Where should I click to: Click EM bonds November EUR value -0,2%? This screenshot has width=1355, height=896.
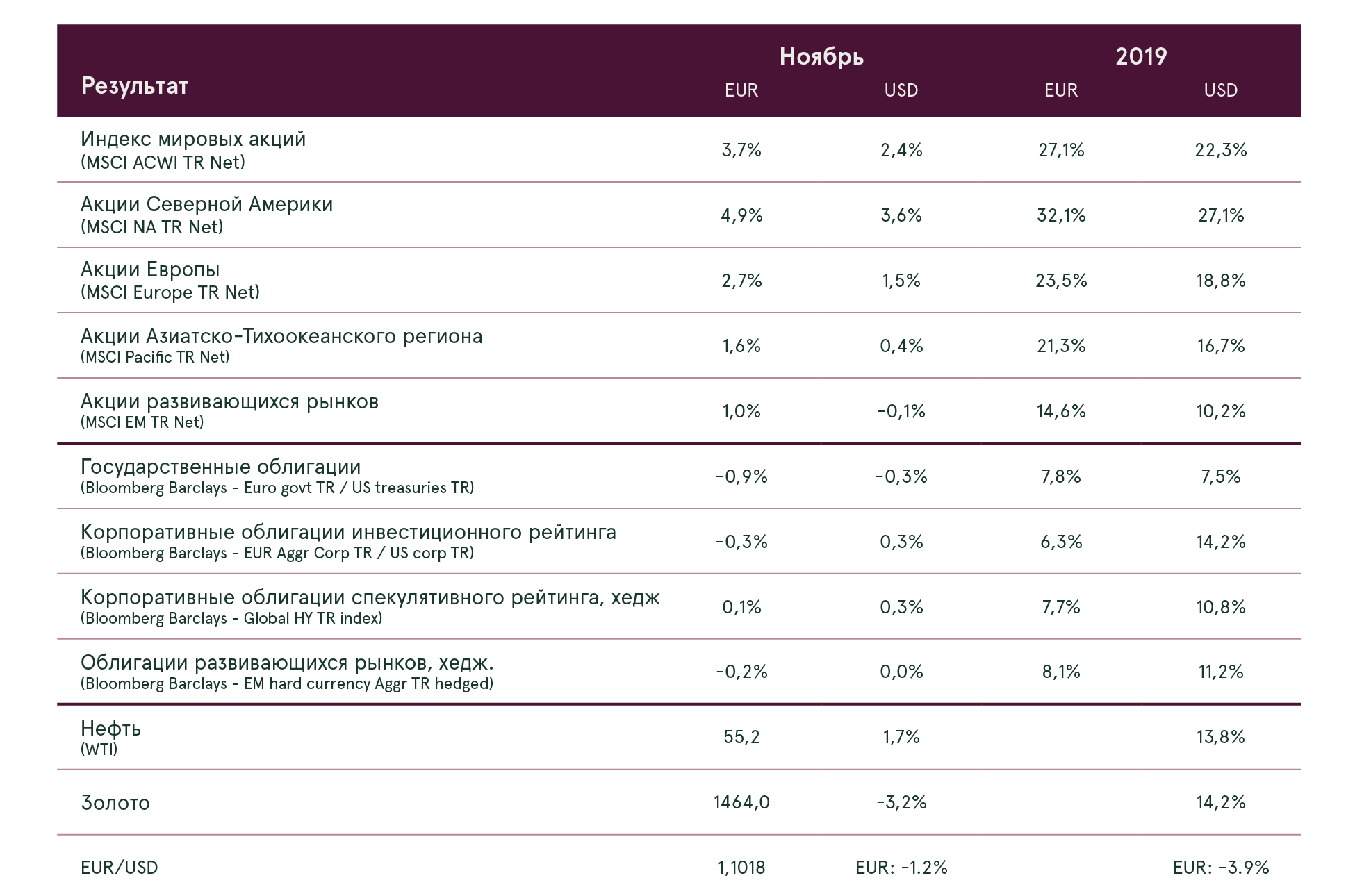(x=741, y=672)
